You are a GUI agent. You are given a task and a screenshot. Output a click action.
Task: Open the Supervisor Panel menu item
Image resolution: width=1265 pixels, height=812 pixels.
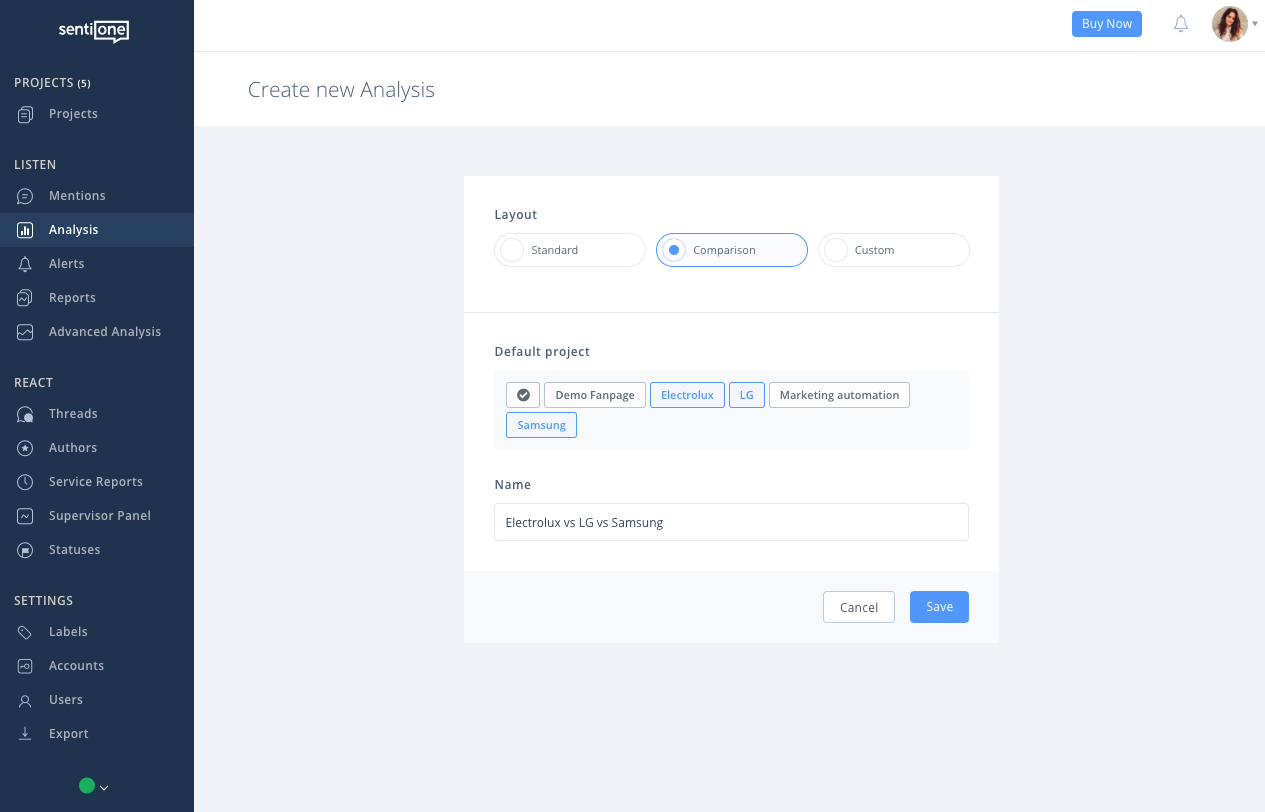pos(99,516)
